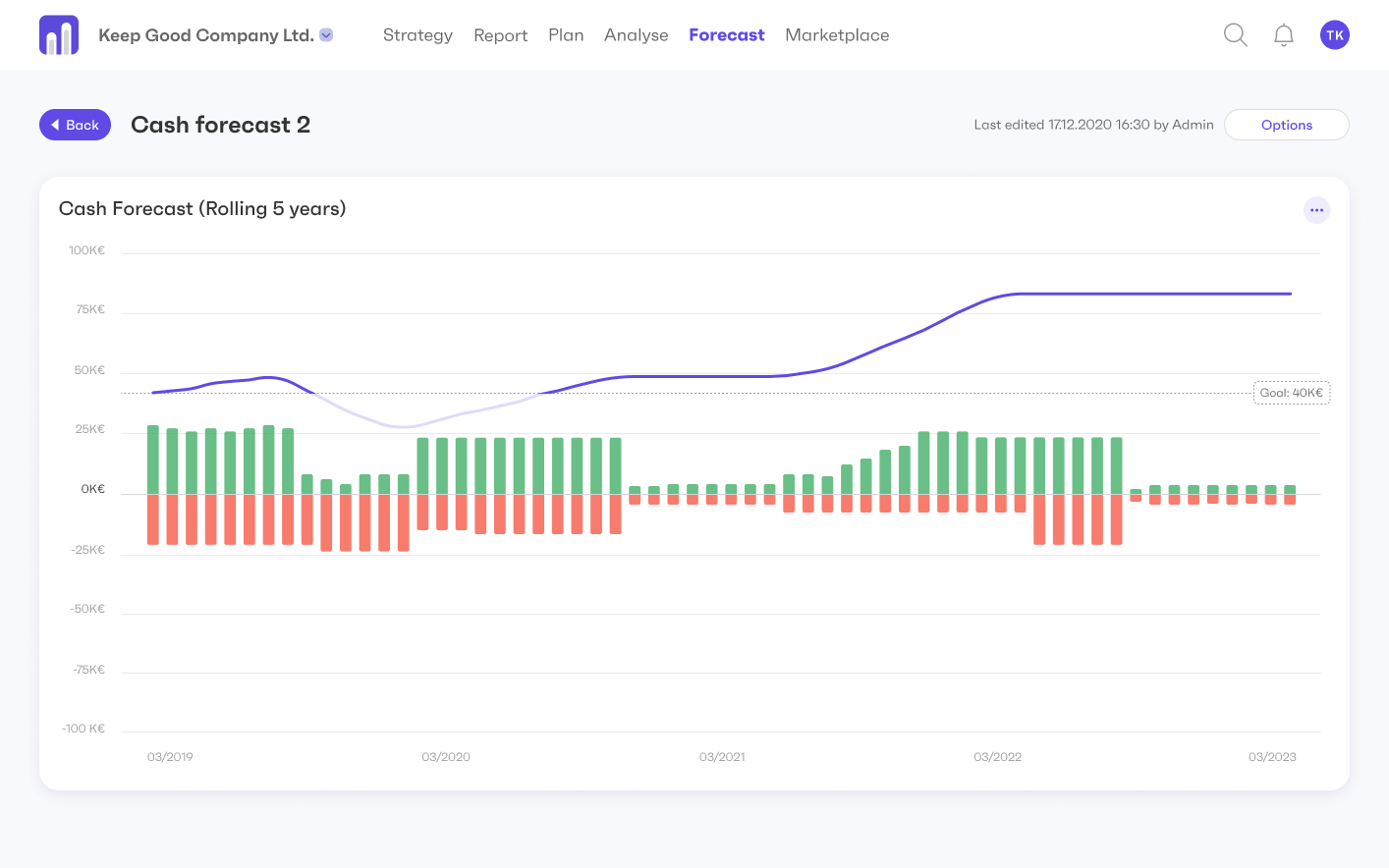Open the search magnifier icon
Screen dimensions: 1389x868
coord(1235,35)
